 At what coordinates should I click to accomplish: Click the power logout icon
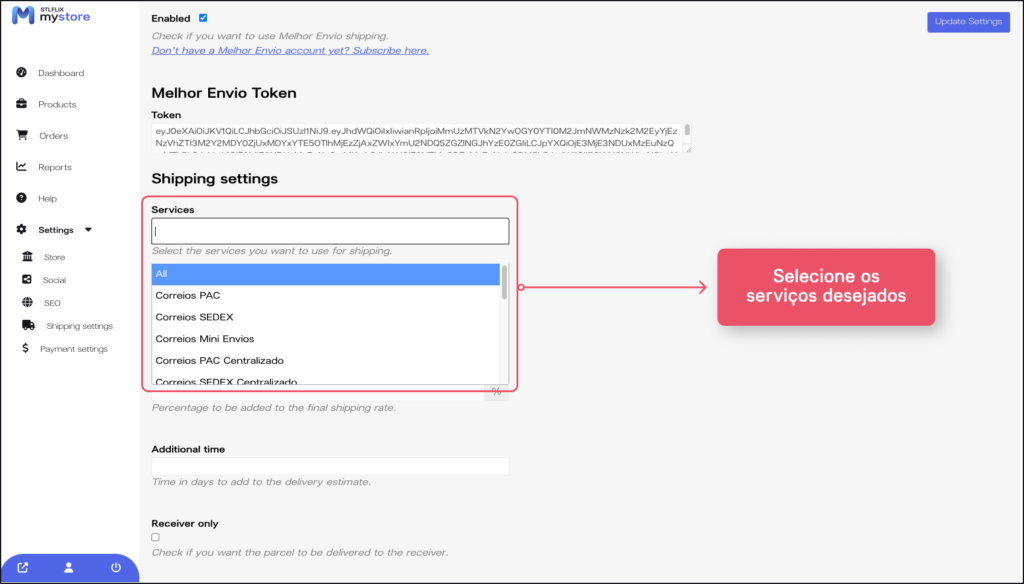[x=116, y=568]
